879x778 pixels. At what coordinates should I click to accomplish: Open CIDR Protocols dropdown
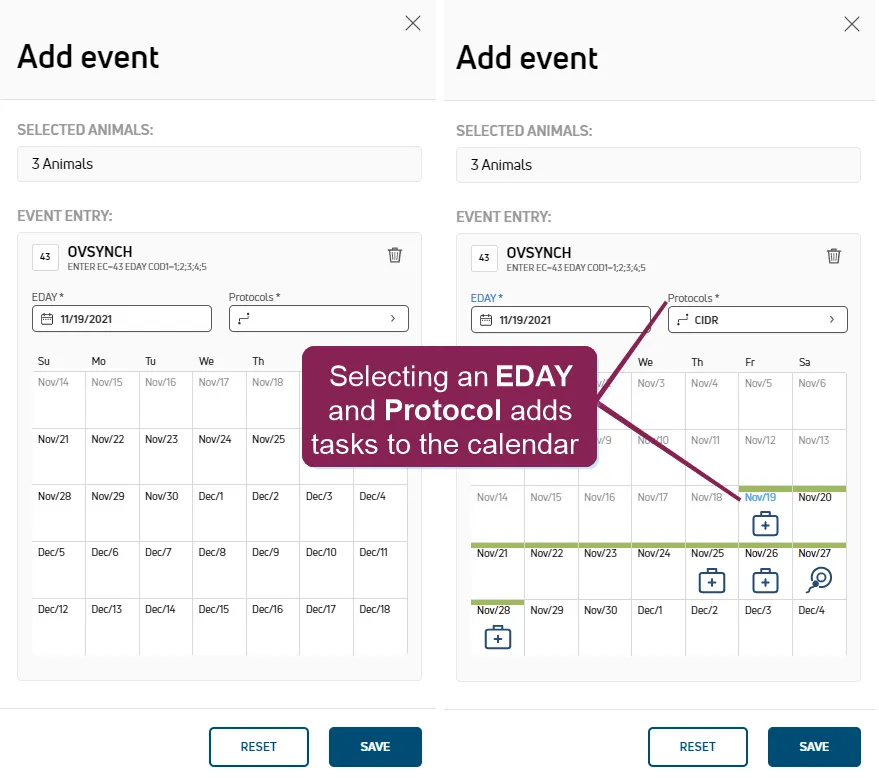[757, 319]
